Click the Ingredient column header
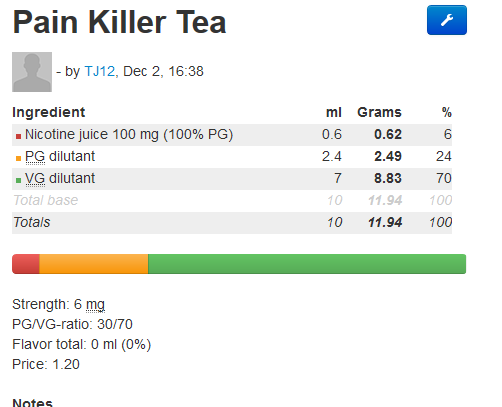The image size is (502, 407). [x=49, y=112]
